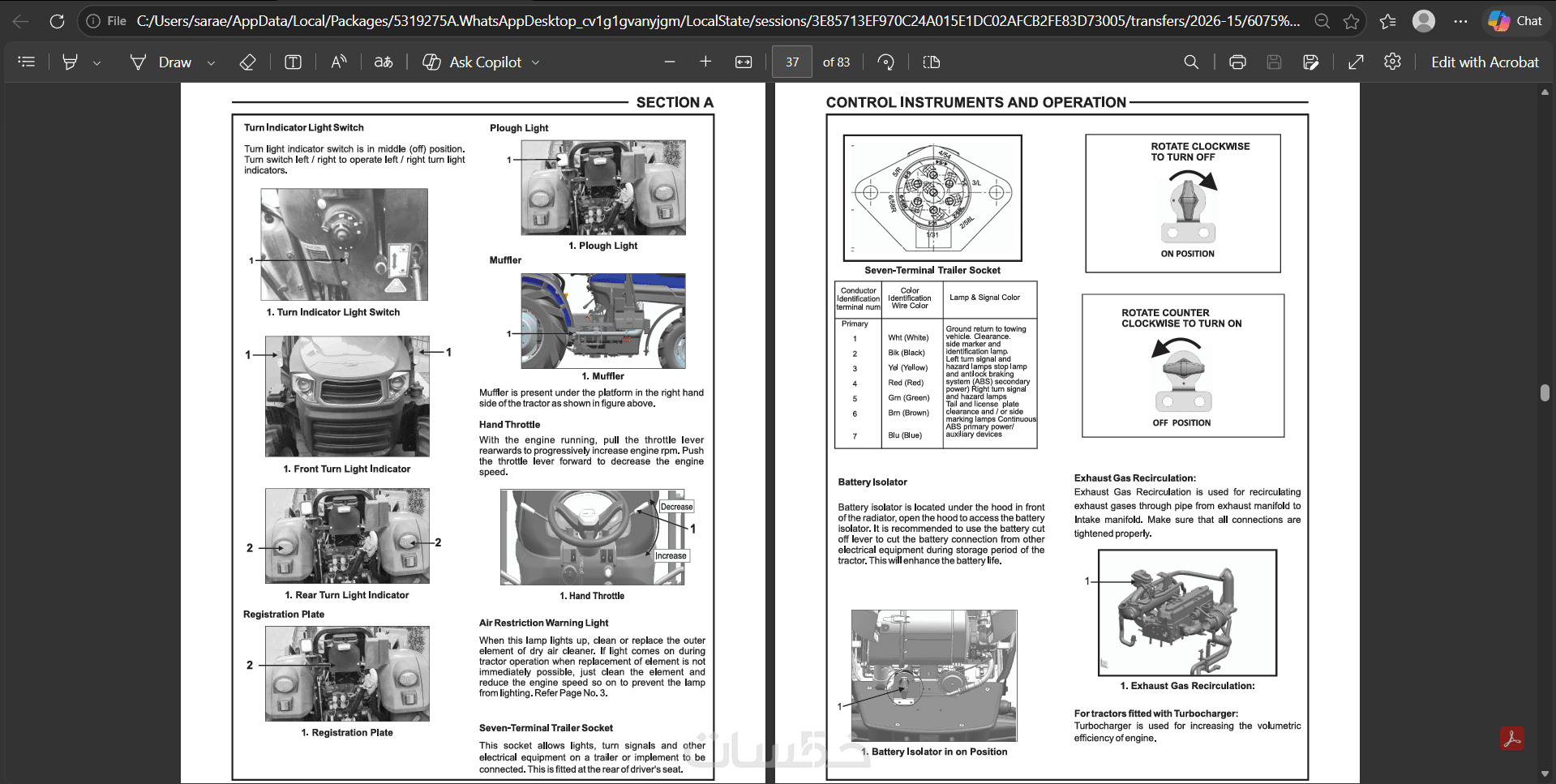Click the Save icon
This screenshot has width=1556, height=784.
pyautogui.click(x=1275, y=62)
